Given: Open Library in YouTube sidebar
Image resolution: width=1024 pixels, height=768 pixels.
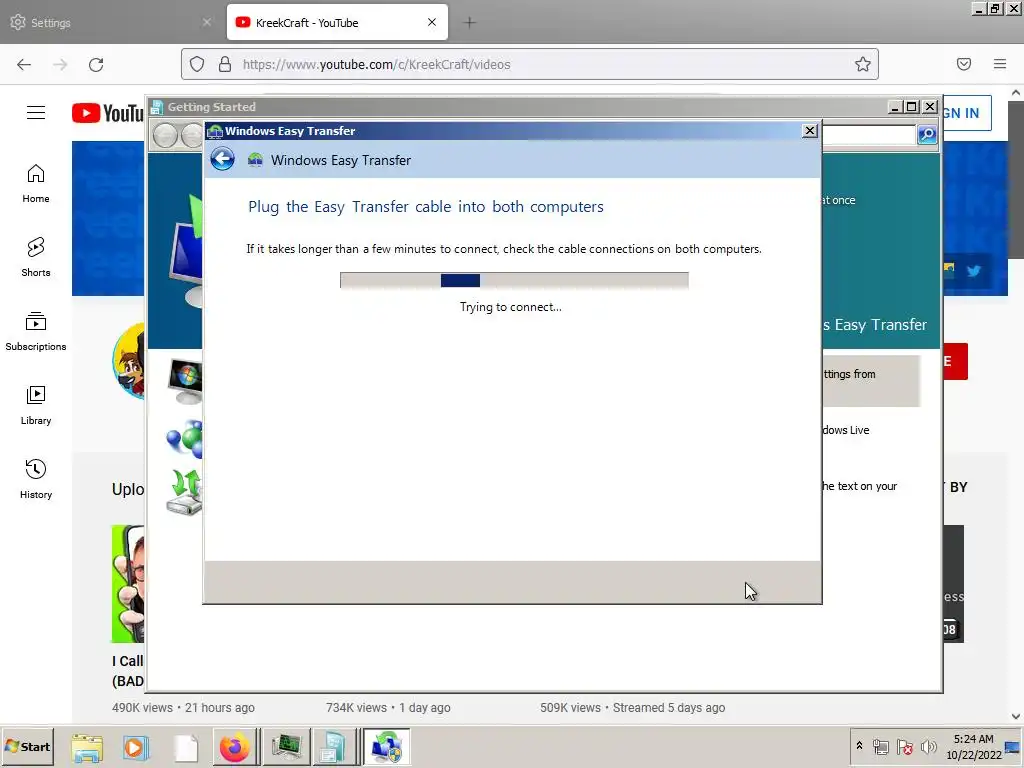Looking at the screenshot, I should coord(36,406).
